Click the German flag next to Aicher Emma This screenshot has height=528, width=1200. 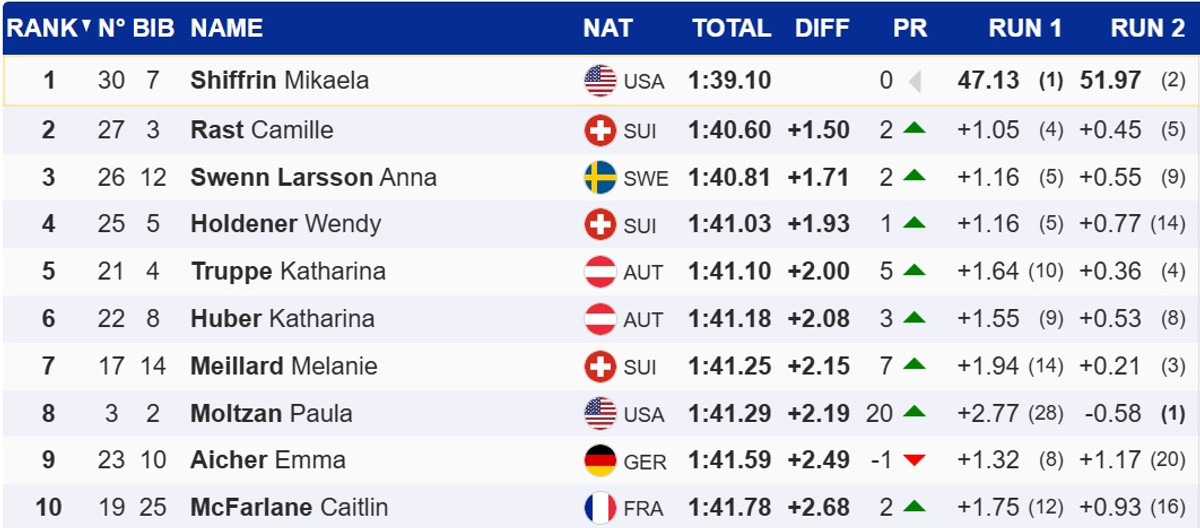600,460
